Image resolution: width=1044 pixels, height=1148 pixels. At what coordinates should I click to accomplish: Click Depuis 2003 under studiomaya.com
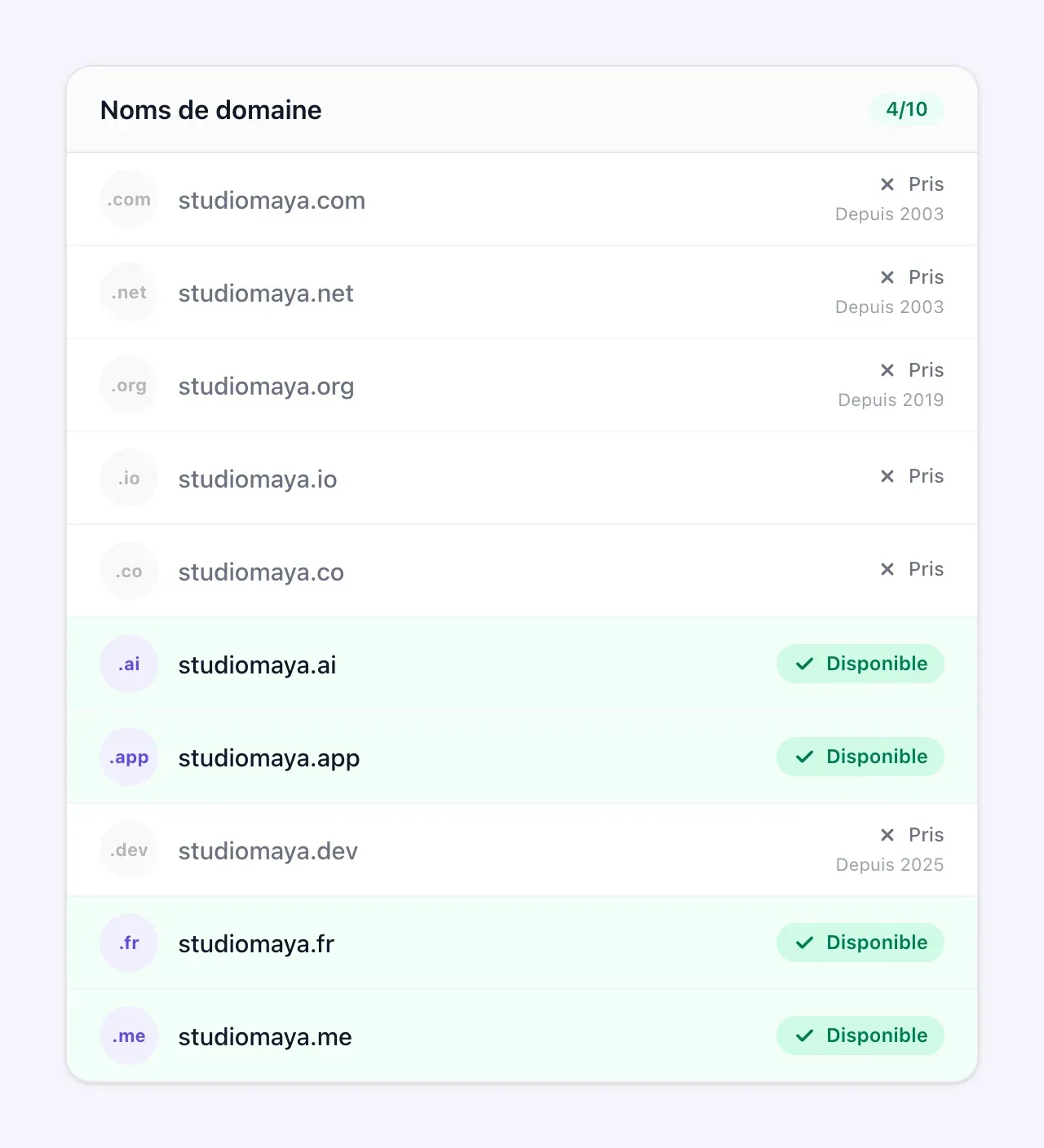coord(889,214)
